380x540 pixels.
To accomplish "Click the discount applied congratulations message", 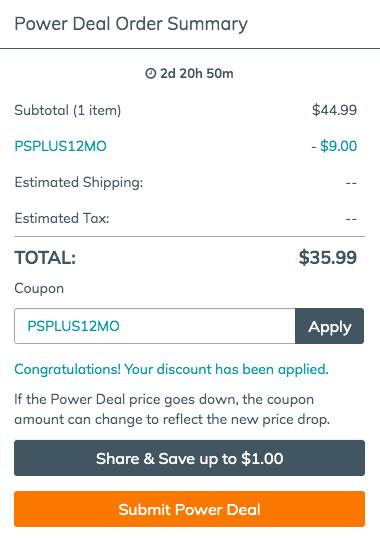I will point(172,370).
